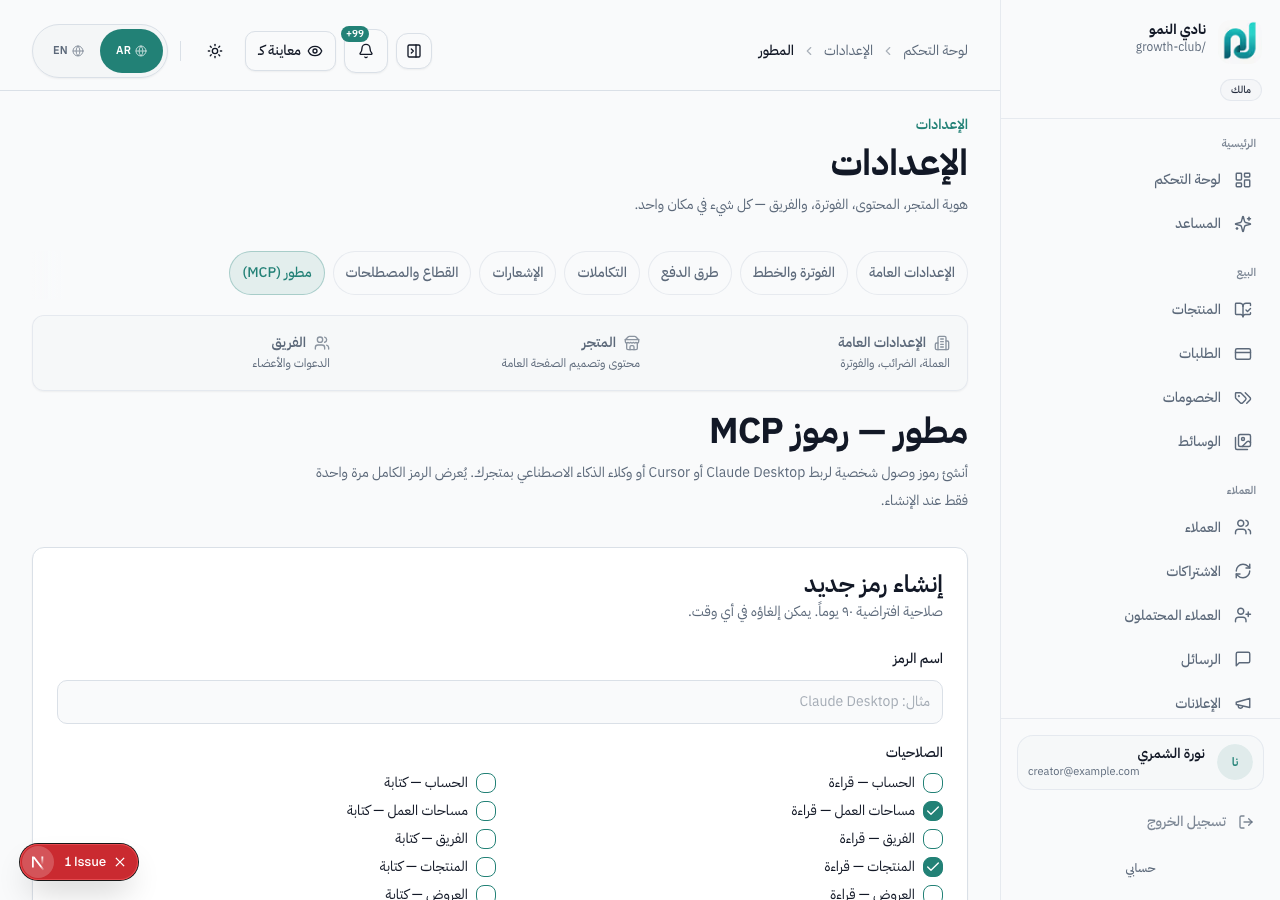Check الحساب — قراءة permission
Screen dimensions: 1280x900
(933, 783)
